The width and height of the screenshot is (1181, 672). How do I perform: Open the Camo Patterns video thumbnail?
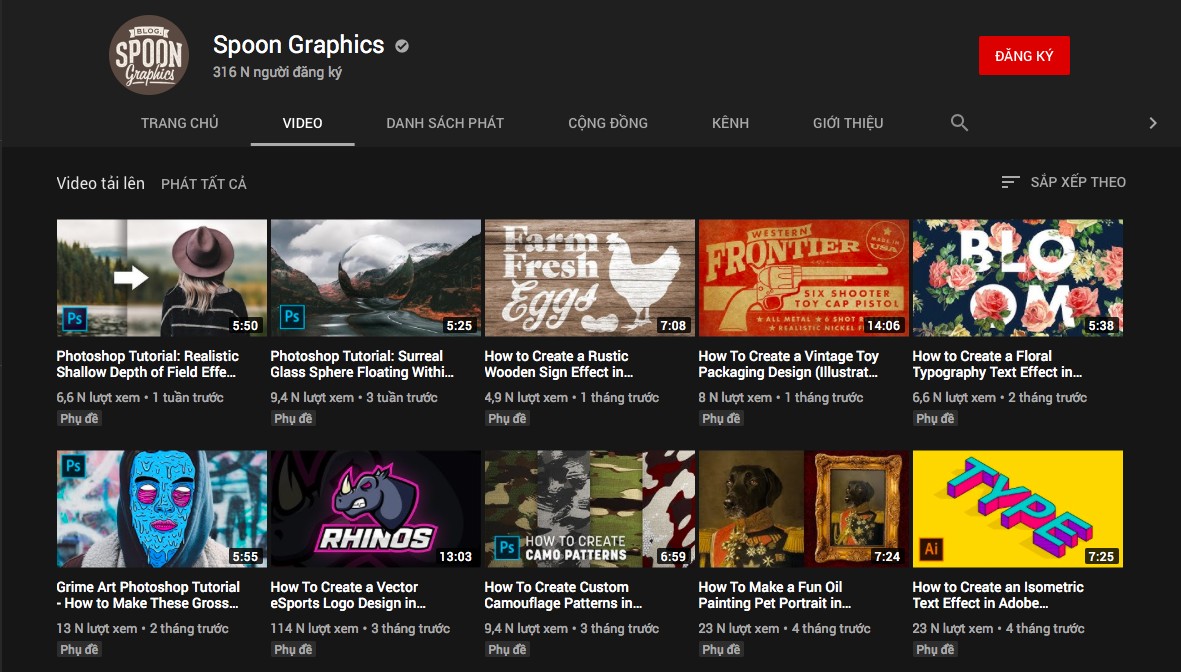pyautogui.click(x=589, y=509)
